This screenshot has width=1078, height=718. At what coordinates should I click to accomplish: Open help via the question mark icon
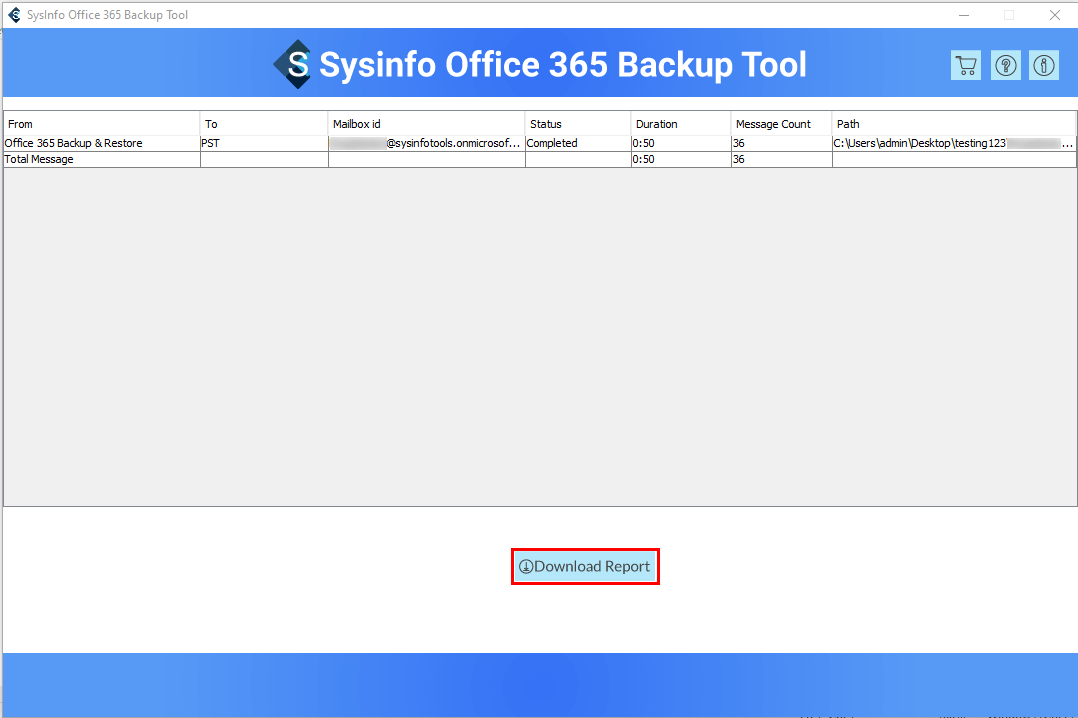1005,66
